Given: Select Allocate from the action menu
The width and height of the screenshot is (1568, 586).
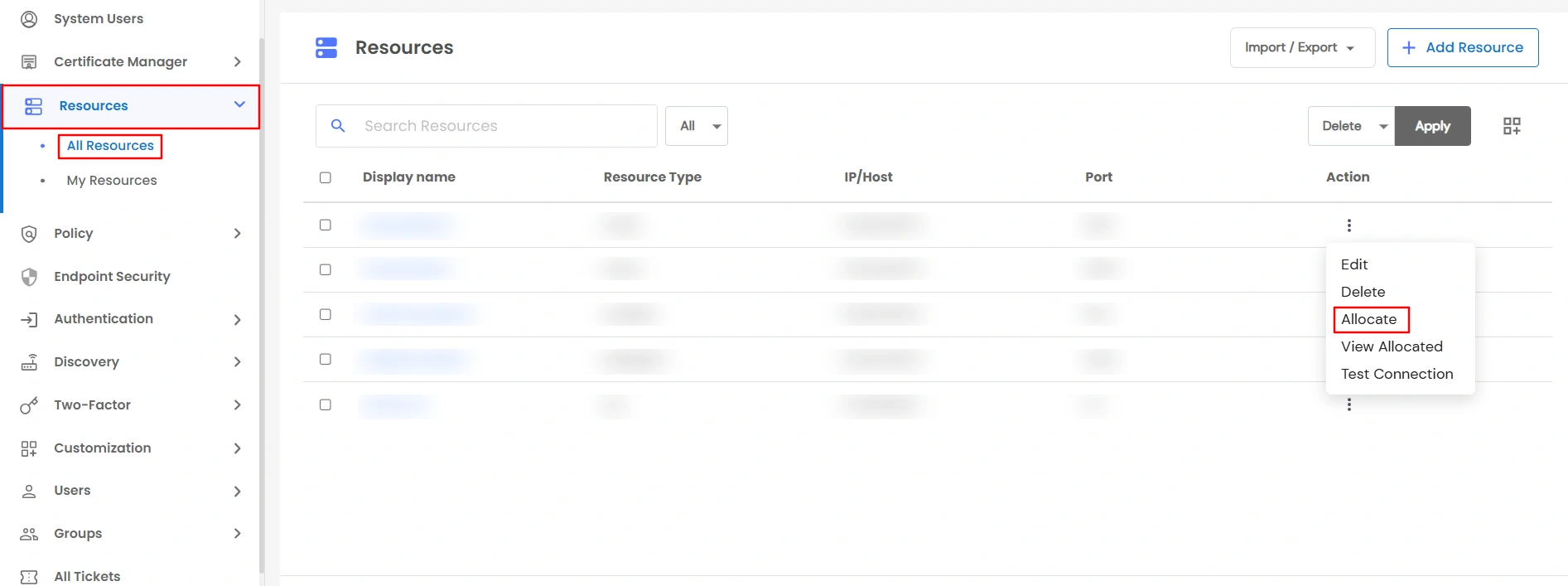Looking at the screenshot, I should pyautogui.click(x=1369, y=319).
